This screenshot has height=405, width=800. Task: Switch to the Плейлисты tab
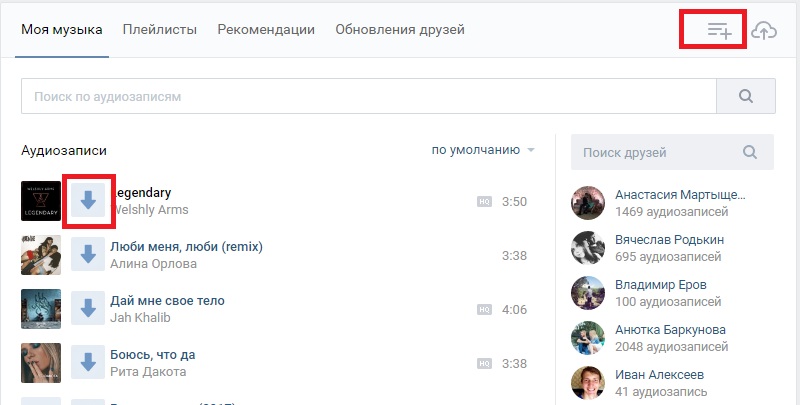tap(160, 30)
